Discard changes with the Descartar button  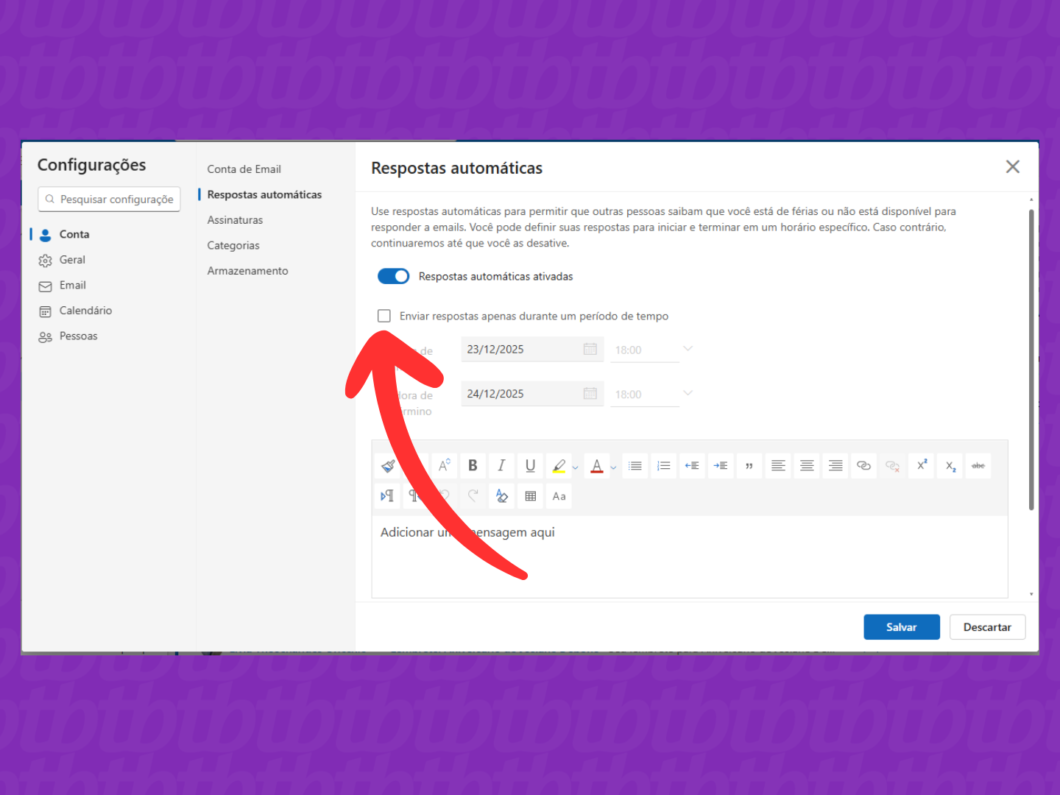tap(987, 626)
